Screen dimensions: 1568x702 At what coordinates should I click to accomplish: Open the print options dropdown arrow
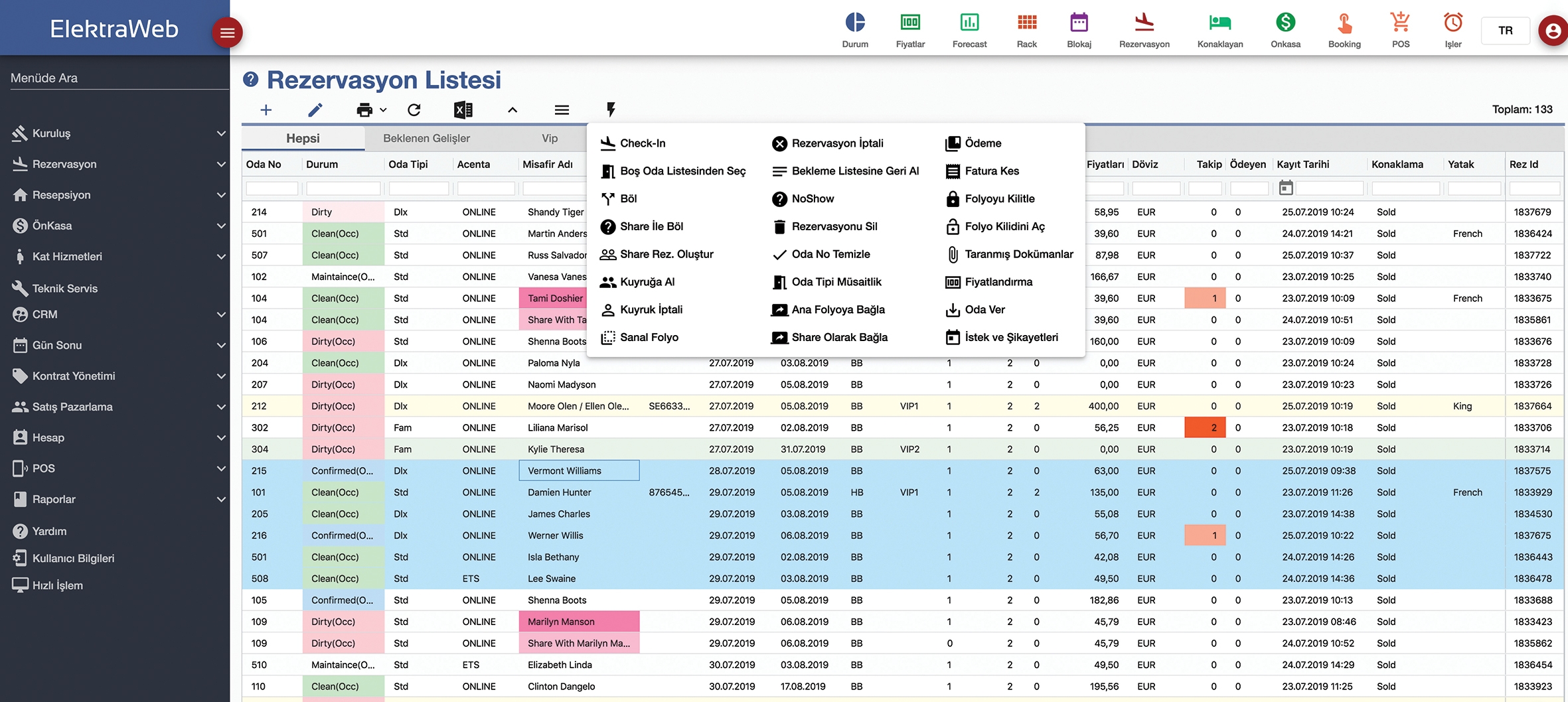click(383, 110)
